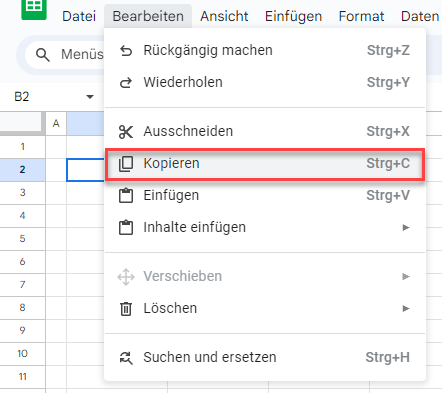Click the select-all corner box
Viewport: 442px width, 393px height.
click(22, 123)
